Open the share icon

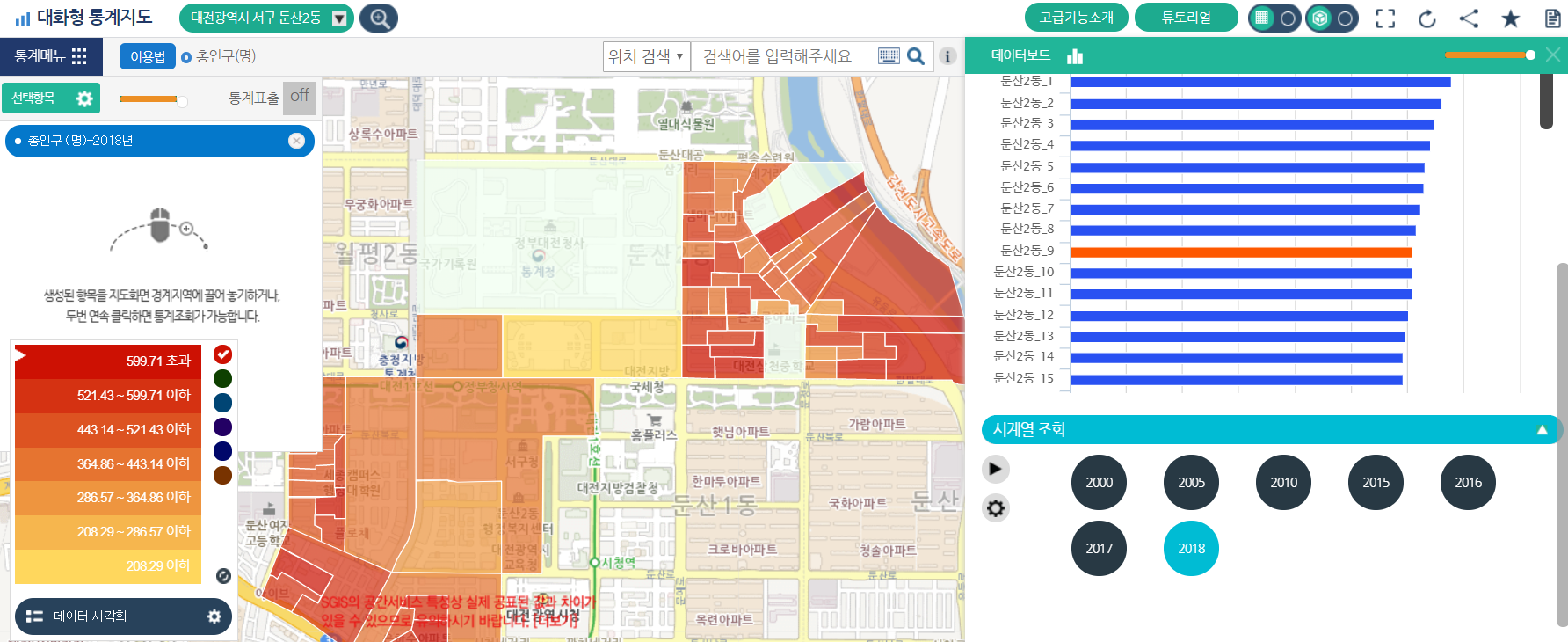(x=1469, y=18)
